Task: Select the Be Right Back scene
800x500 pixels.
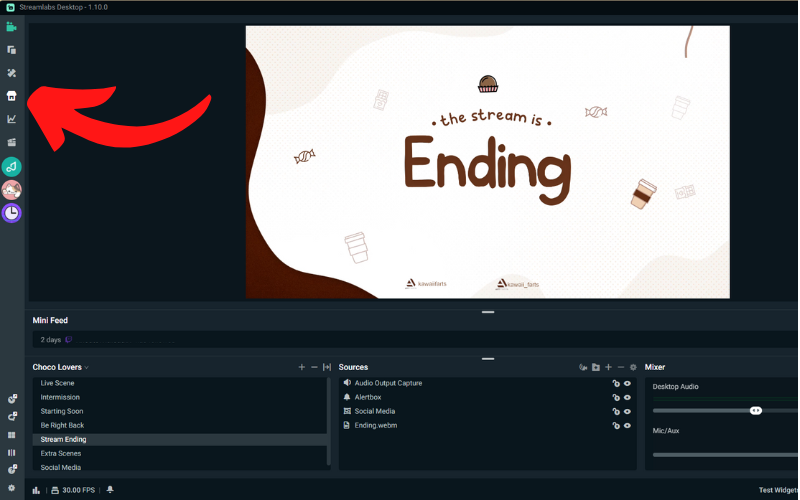Action: pos(62,425)
